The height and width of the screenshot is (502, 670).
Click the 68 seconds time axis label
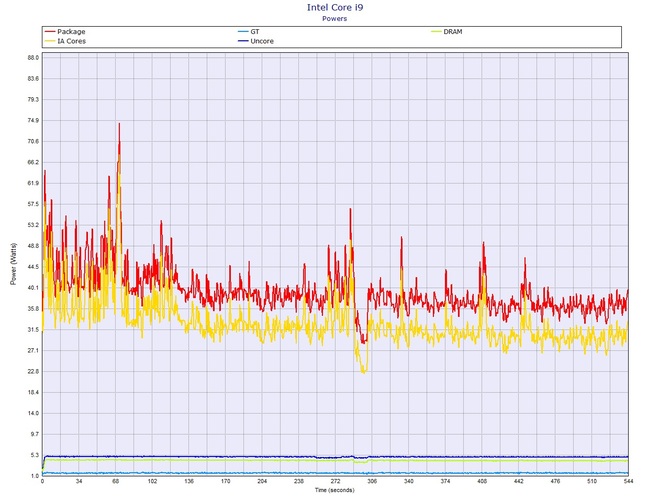pyautogui.click(x=115, y=481)
